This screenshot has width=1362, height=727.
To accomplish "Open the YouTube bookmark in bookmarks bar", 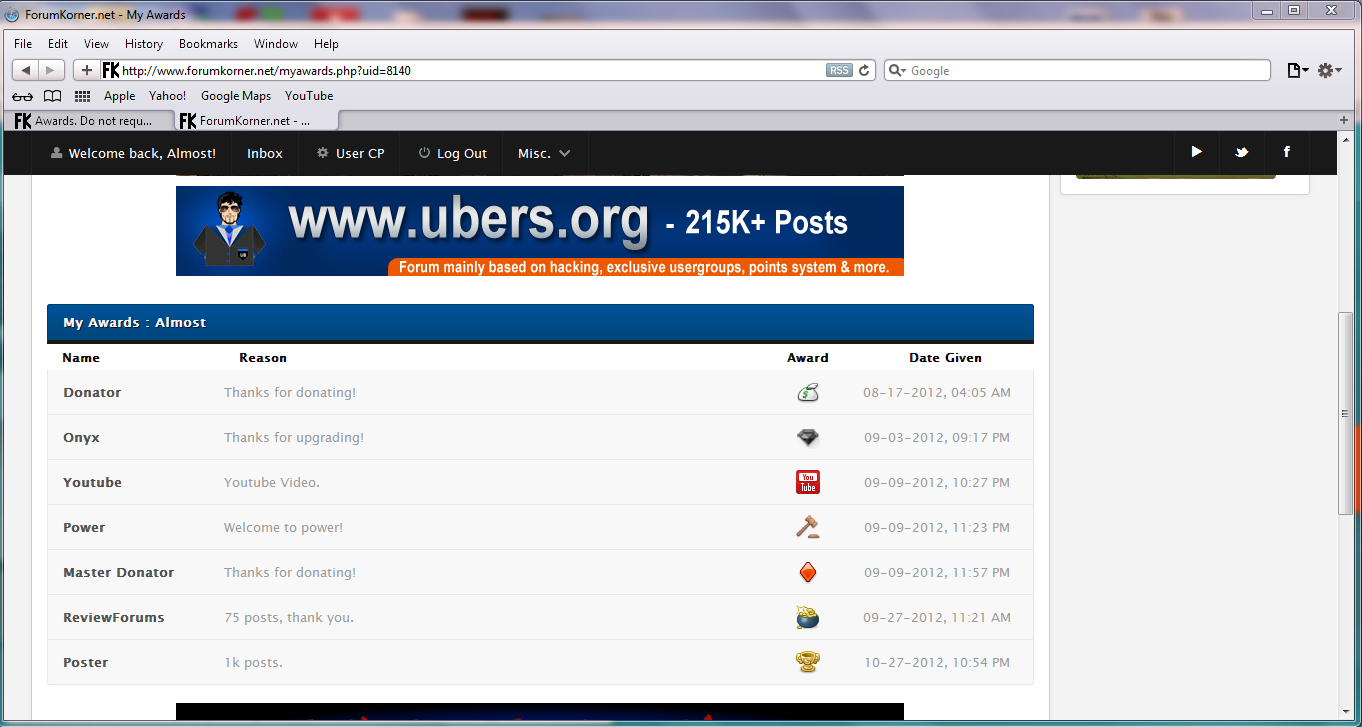I will tap(309, 96).
